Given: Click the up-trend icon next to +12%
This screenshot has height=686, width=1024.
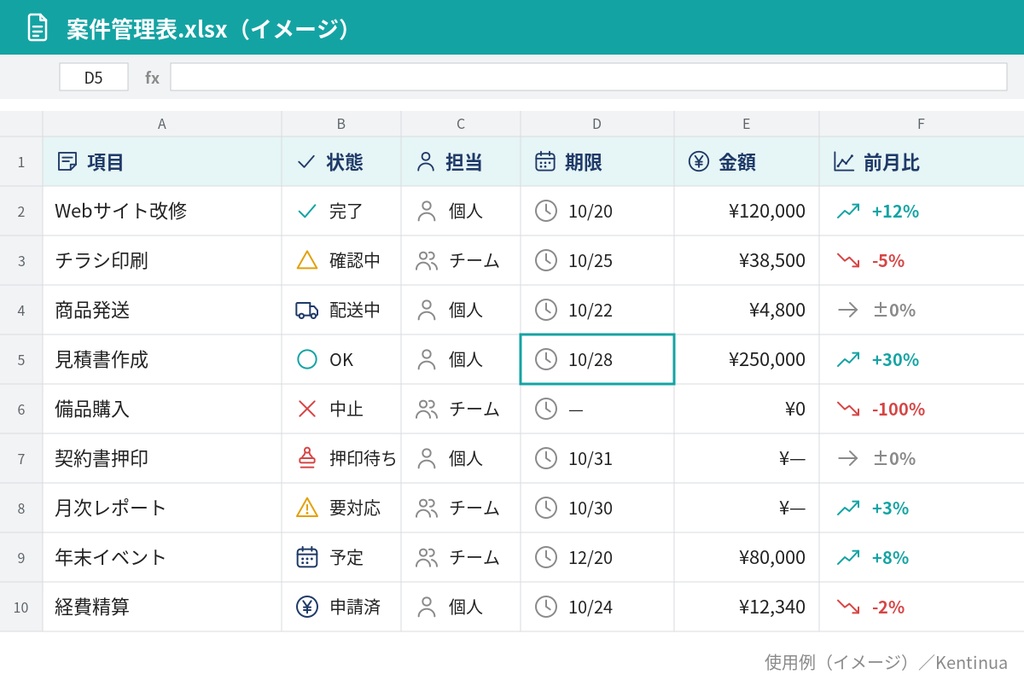Looking at the screenshot, I should 848,211.
